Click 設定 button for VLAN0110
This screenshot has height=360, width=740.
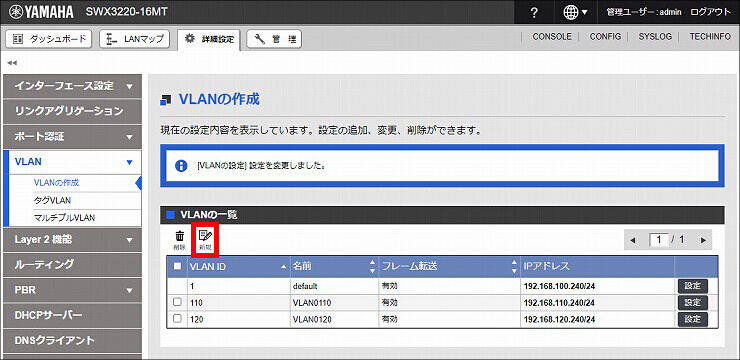[693, 302]
